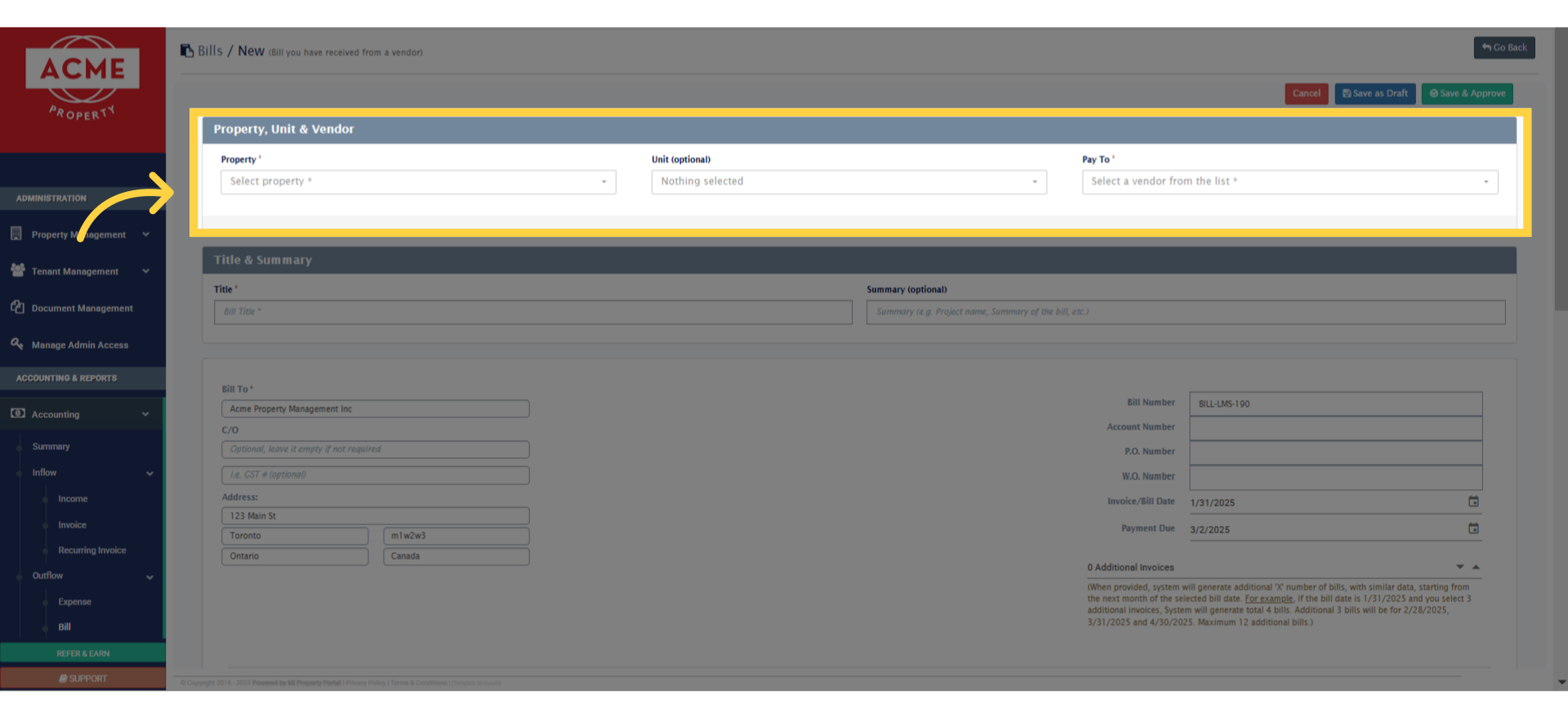Click the scrollbar down arrow

[x=1561, y=682]
